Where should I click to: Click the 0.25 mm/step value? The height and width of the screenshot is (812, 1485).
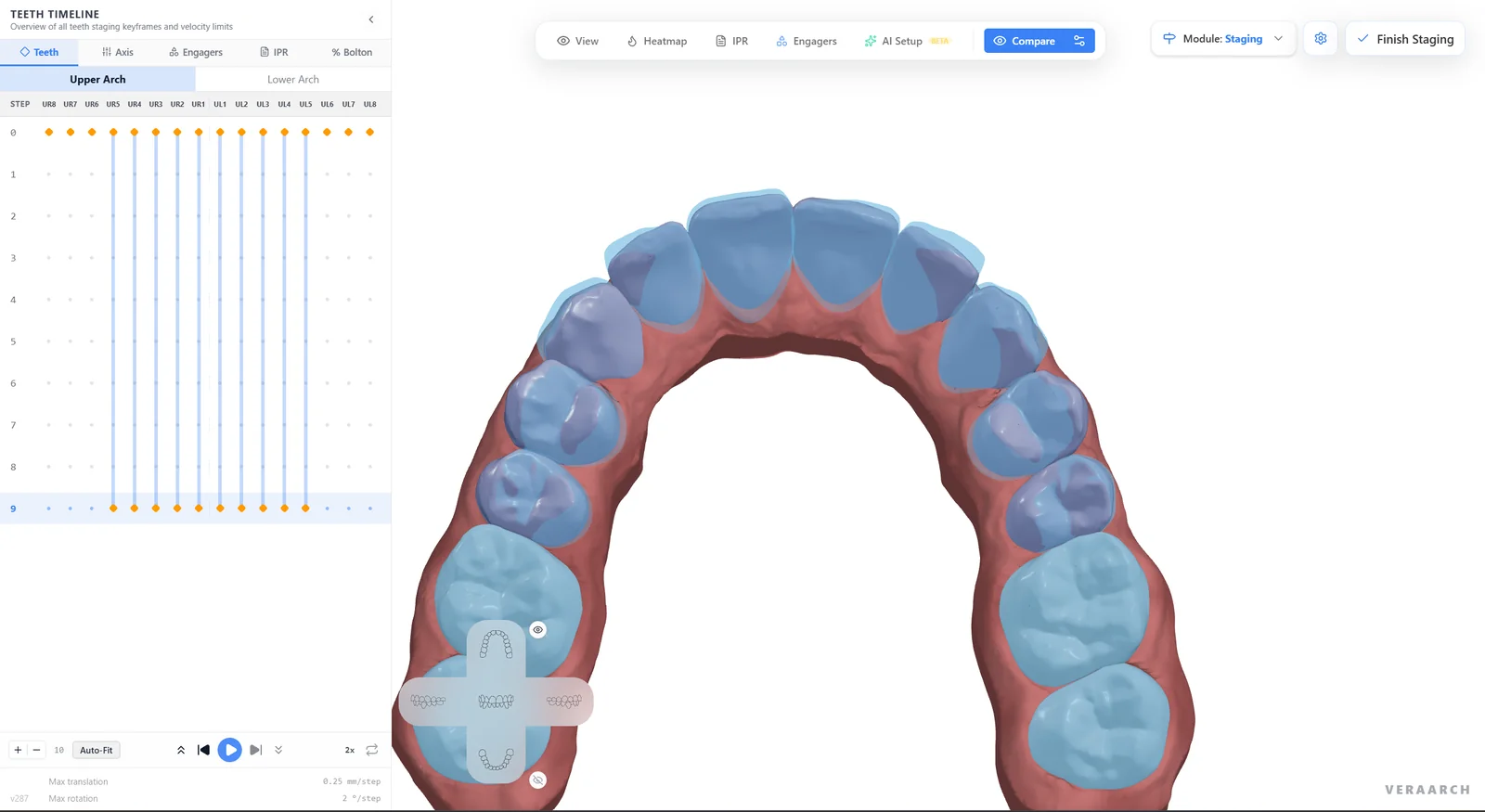(352, 781)
